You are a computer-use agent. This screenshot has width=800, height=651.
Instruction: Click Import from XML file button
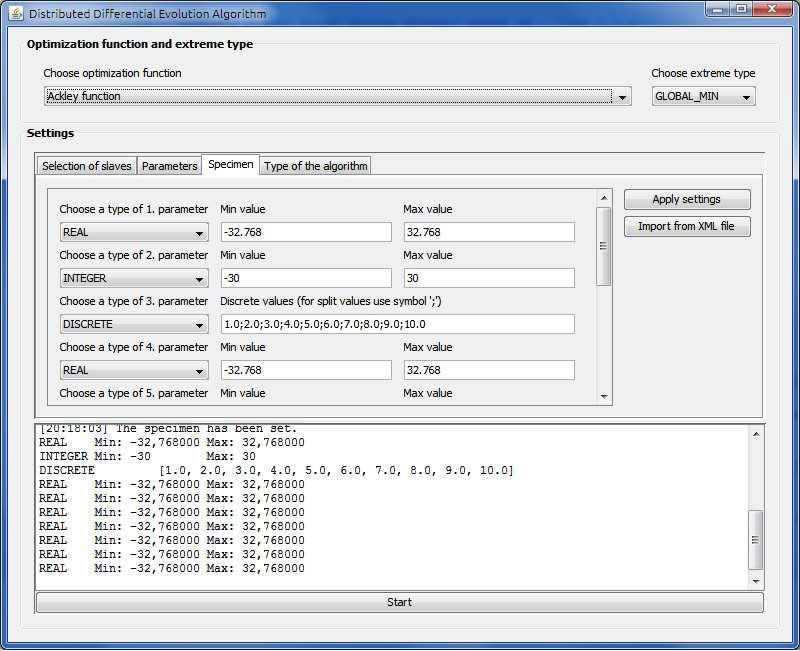coord(687,227)
